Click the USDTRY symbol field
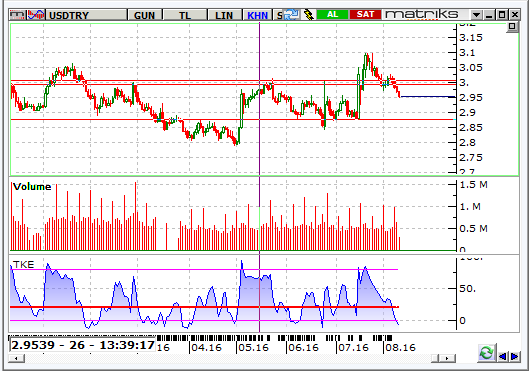 86,15
